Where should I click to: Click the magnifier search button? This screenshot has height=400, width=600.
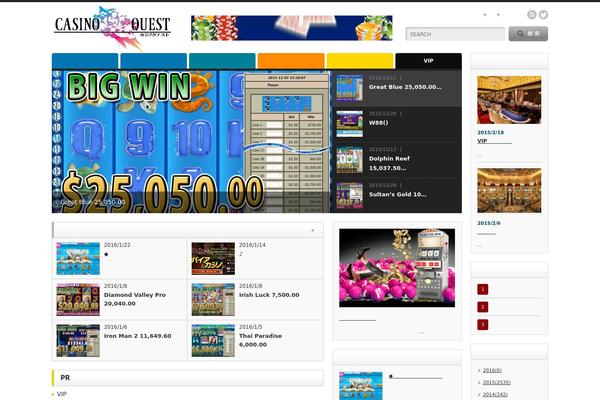[x=528, y=34]
